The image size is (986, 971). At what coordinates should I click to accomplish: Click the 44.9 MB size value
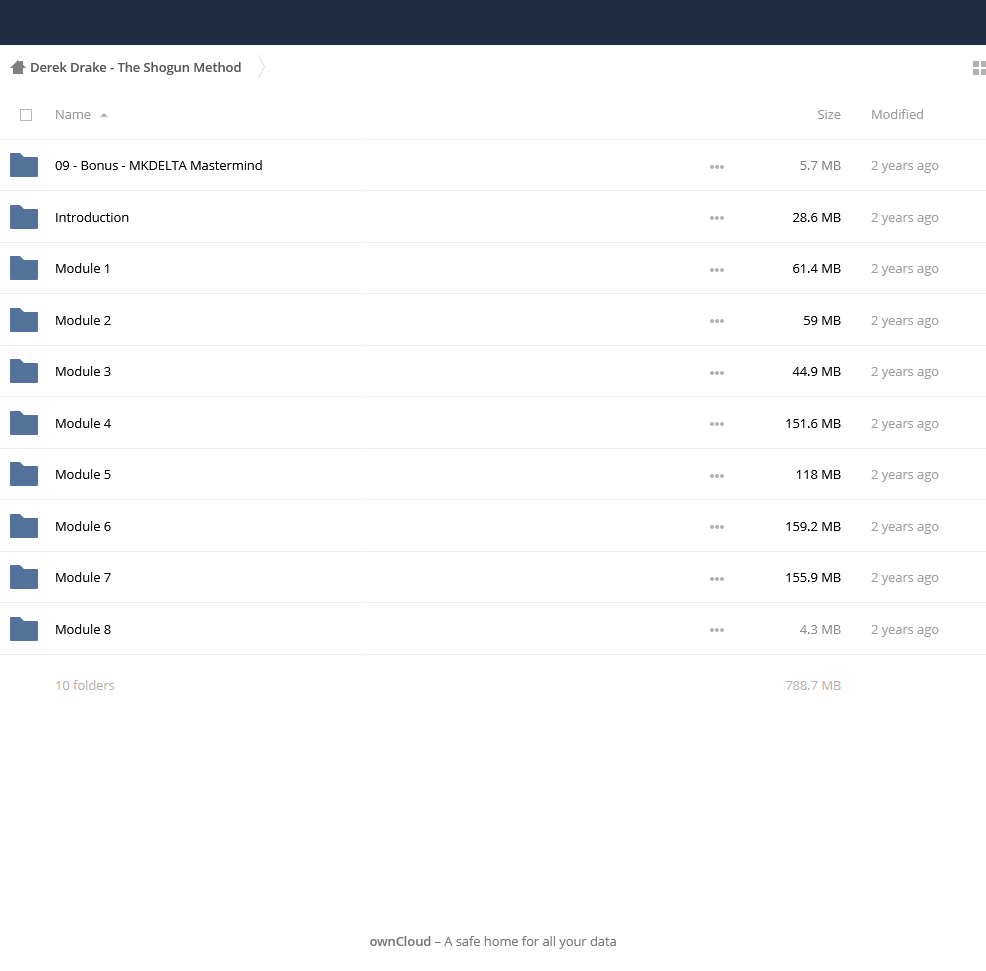coord(816,372)
